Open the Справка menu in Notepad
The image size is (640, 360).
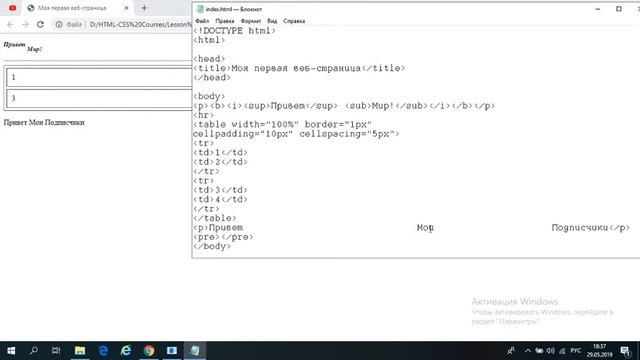pos(294,21)
